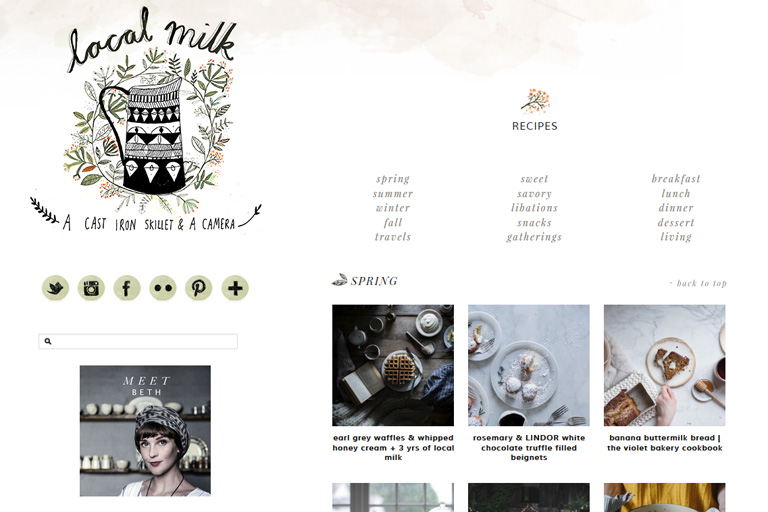Screen dimensions: 768x512
Task: Choose the gatherings category link
Action: 534,237
